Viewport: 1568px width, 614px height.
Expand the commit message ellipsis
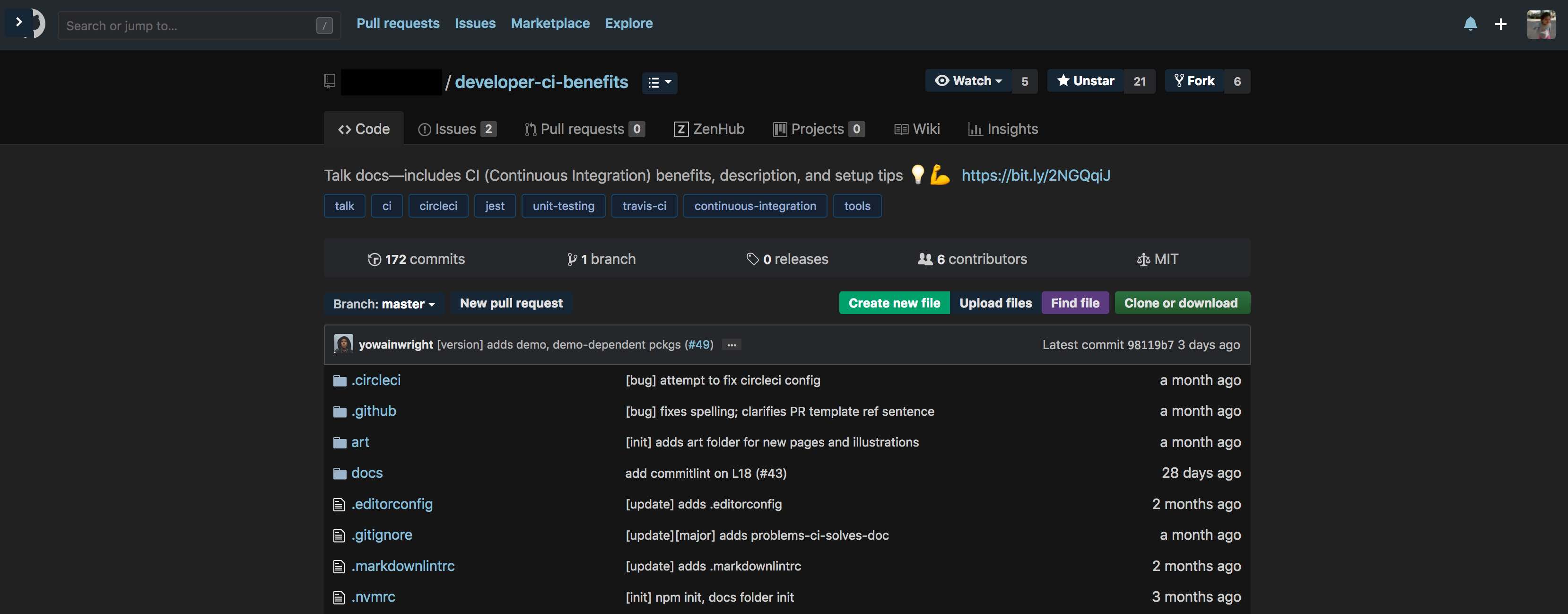click(731, 345)
